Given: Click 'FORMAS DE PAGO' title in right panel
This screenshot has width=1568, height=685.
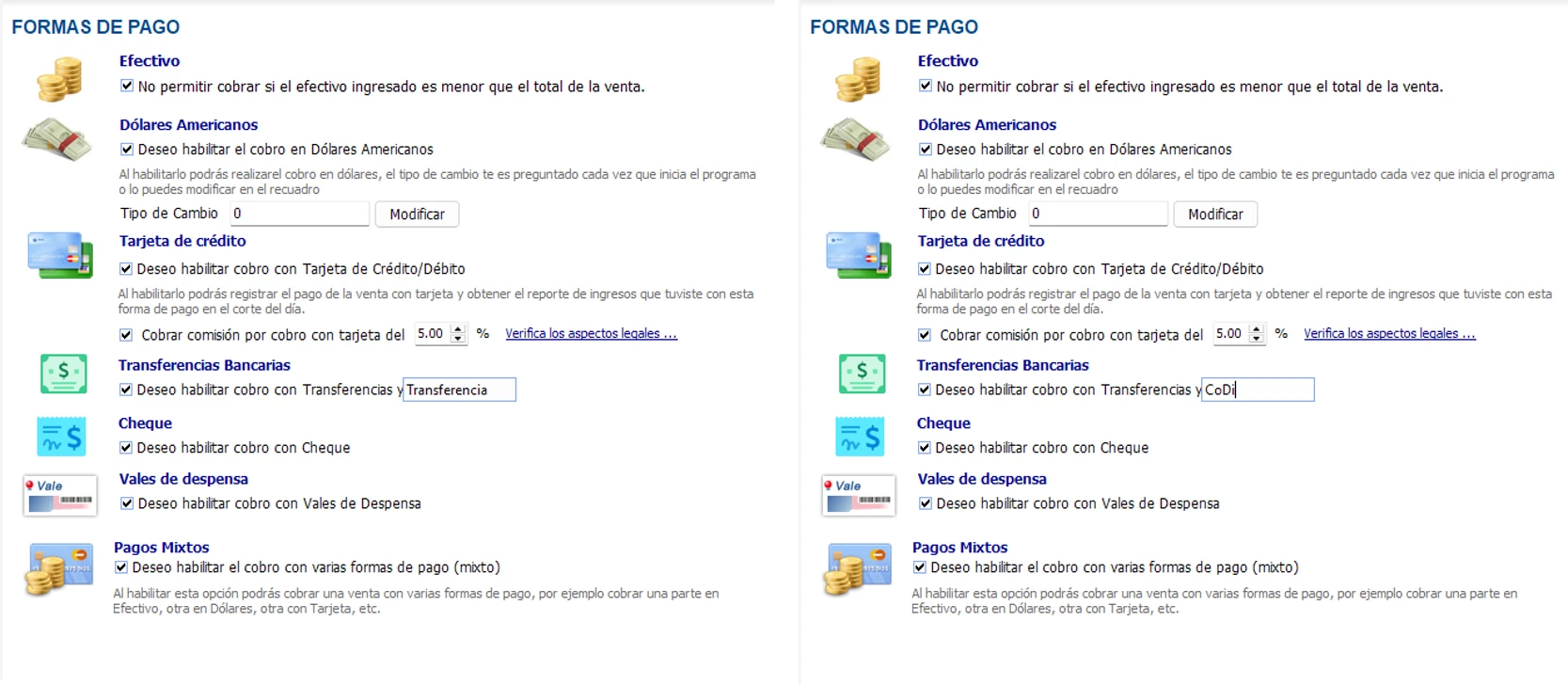Looking at the screenshot, I should 894,27.
